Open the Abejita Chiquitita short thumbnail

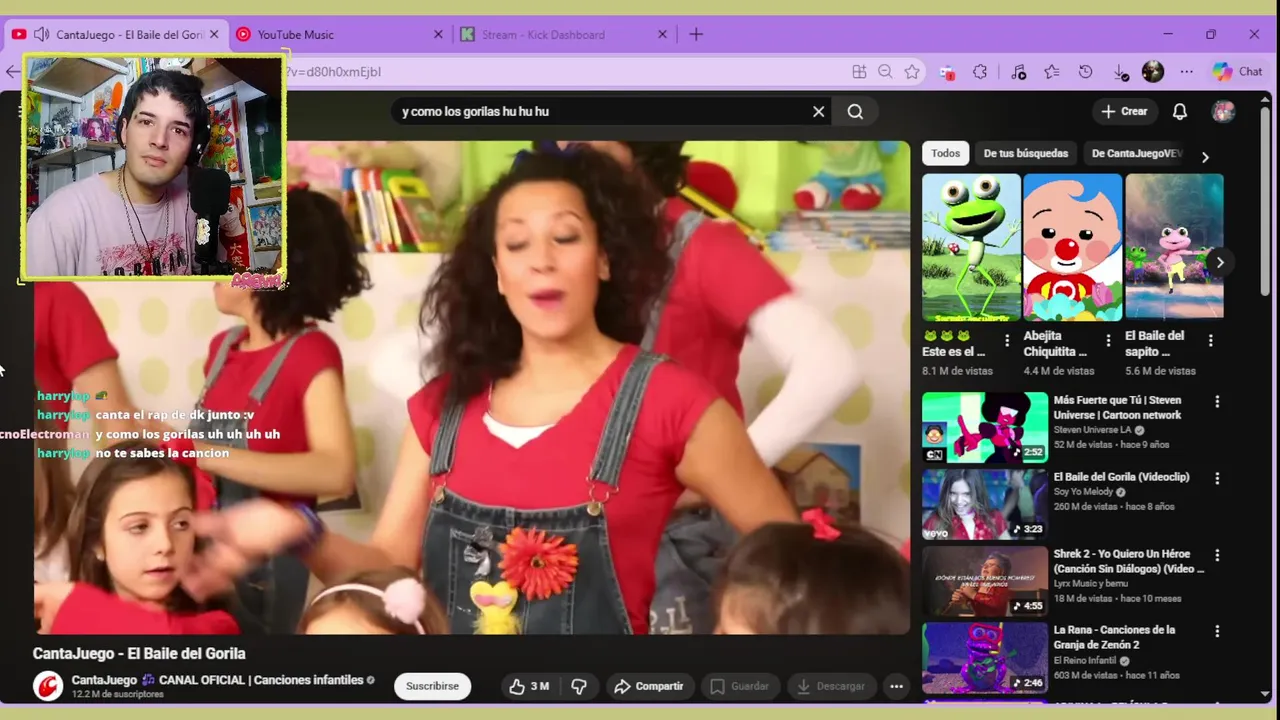coord(1073,247)
